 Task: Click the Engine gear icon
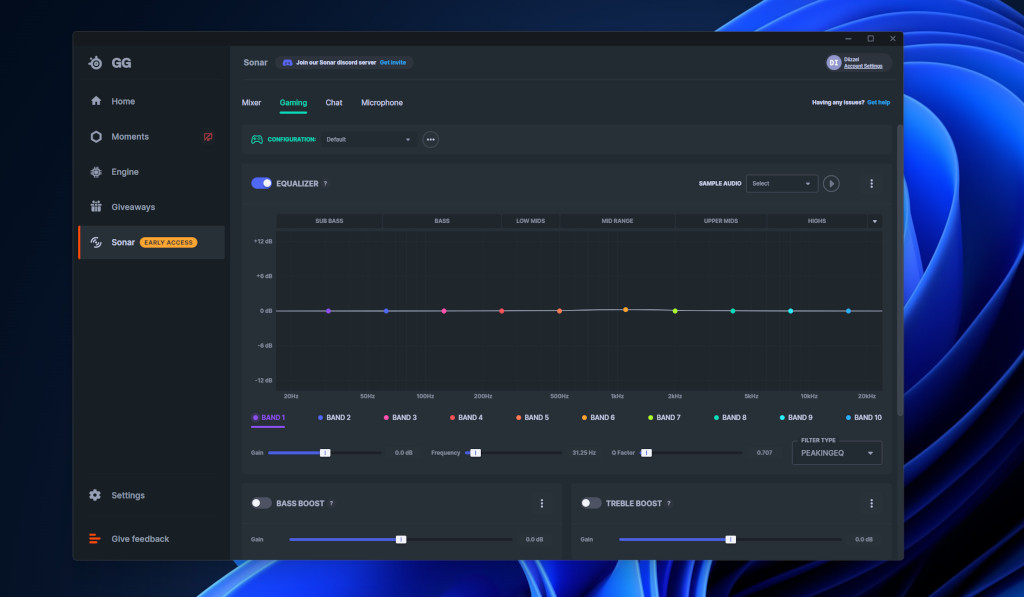pyautogui.click(x=96, y=172)
